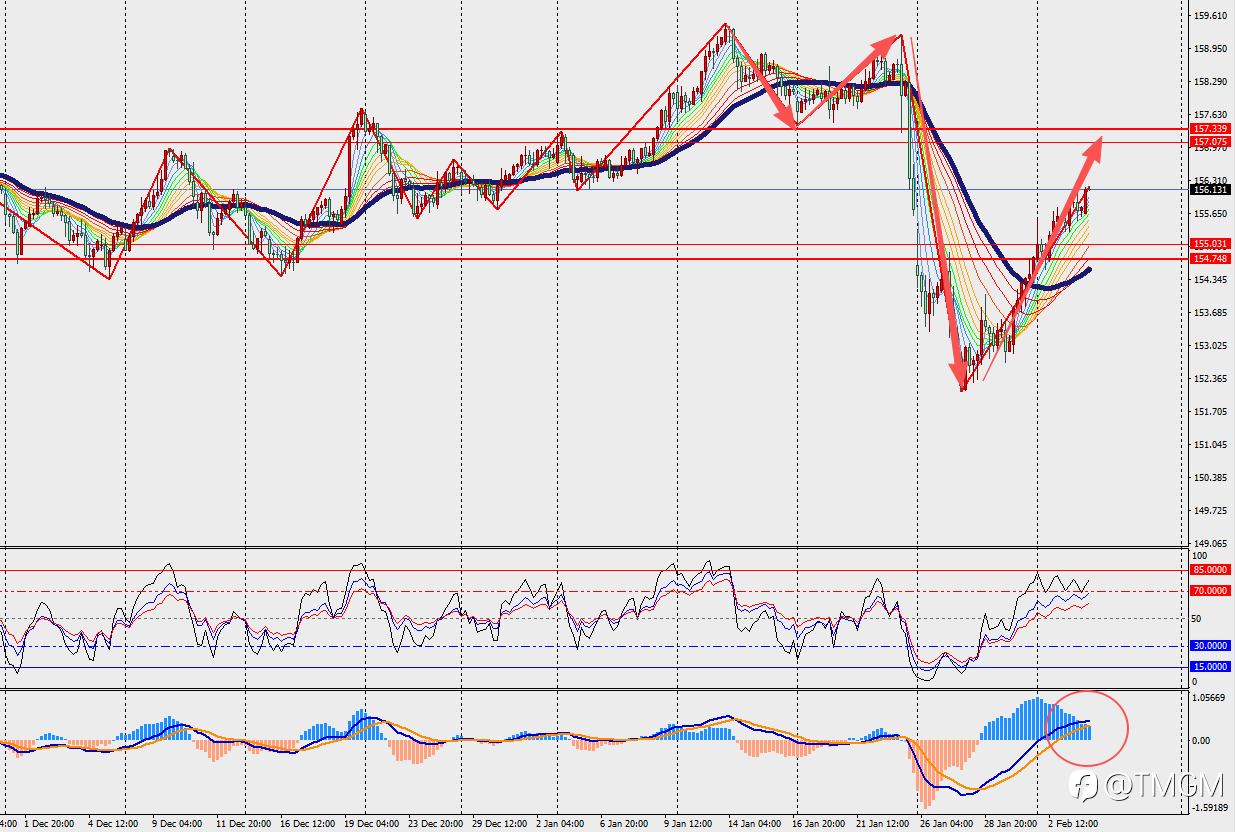Click the 9 Jan 12:00 time label
This screenshot has width=1236, height=832.
coord(689,824)
